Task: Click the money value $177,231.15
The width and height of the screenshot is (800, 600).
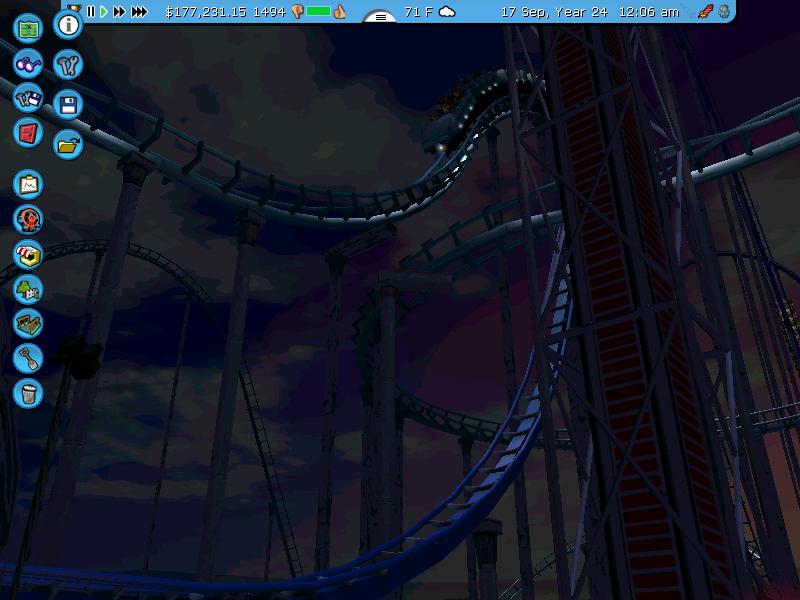Action: 206,12
